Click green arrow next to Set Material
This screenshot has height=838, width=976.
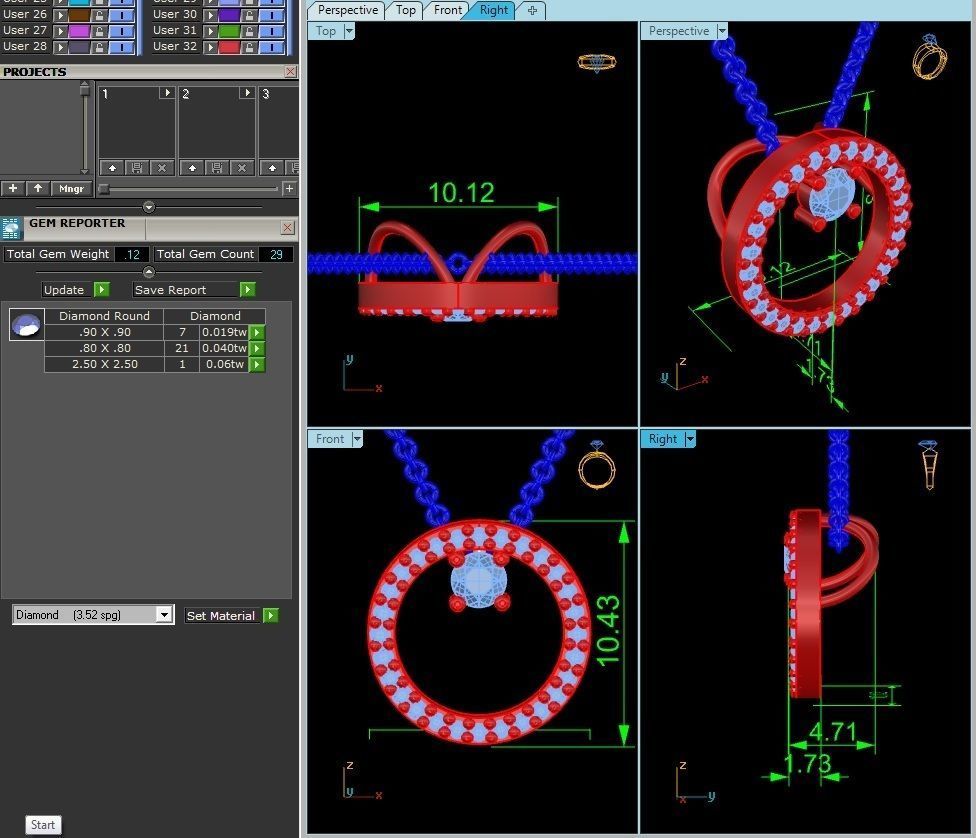(271, 616)
